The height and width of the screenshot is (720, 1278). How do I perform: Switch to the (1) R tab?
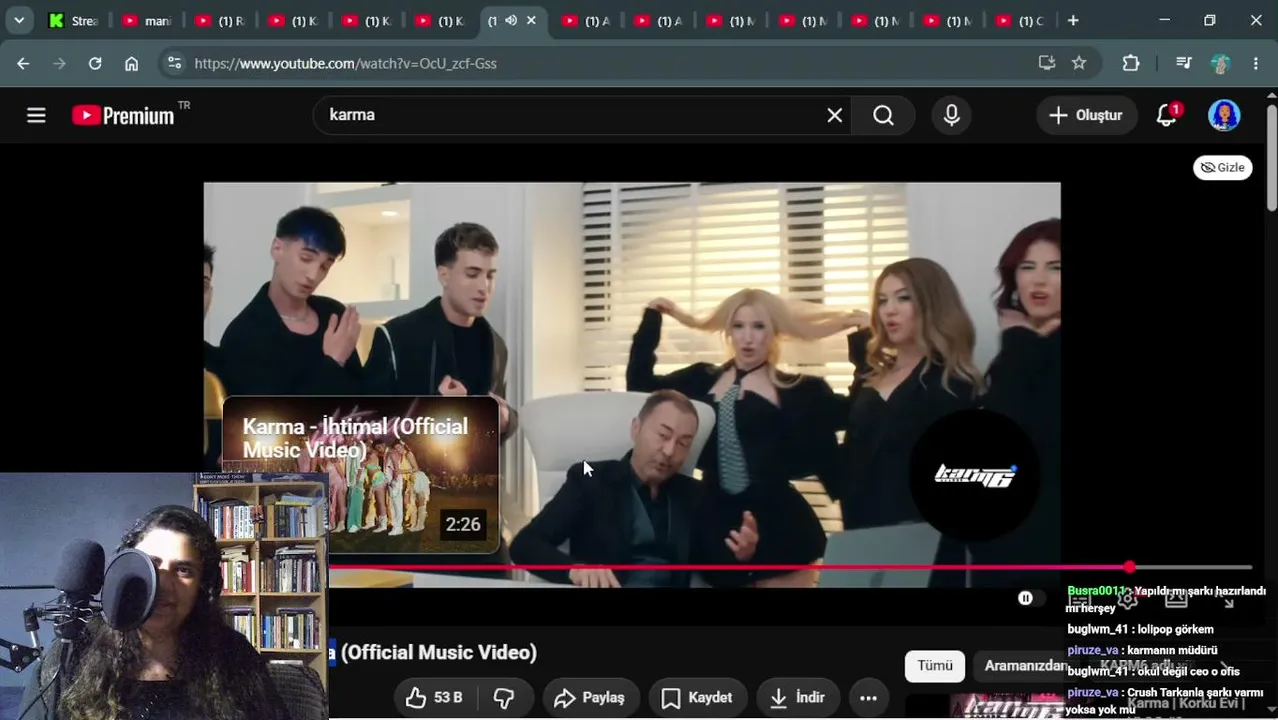[220, 20]
